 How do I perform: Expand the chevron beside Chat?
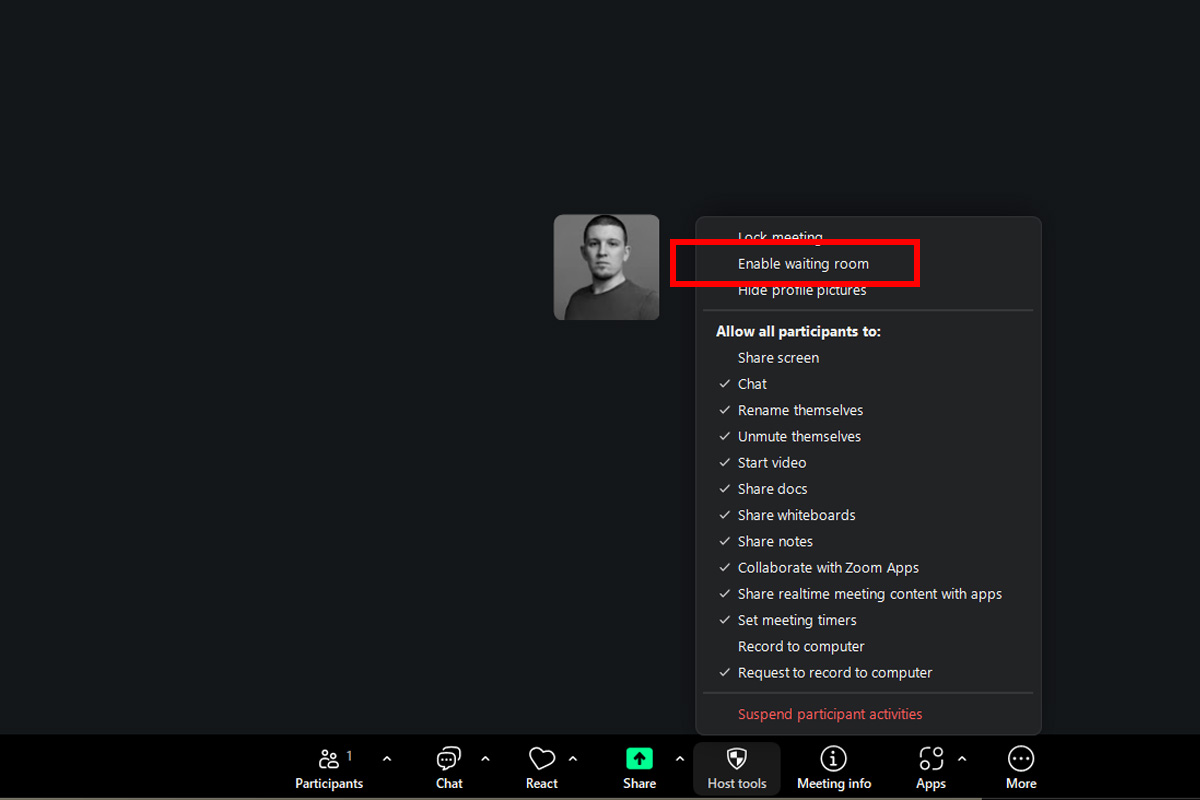click(485, 759)
